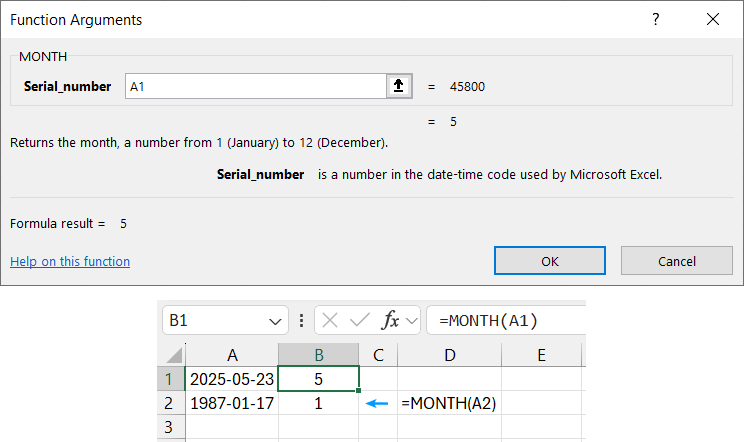
Task: Click the Insert Function fx icon
Action: tap(390, 321)
